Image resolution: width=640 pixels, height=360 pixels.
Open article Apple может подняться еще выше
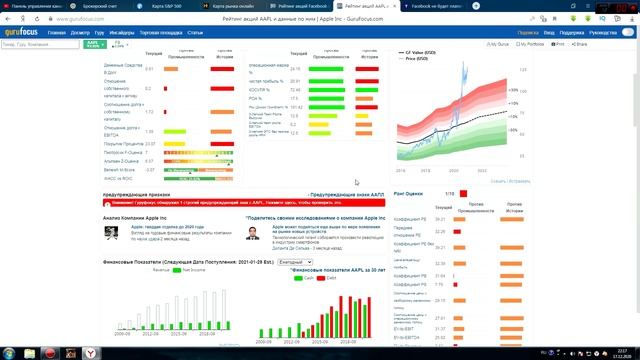click(326, 229)
